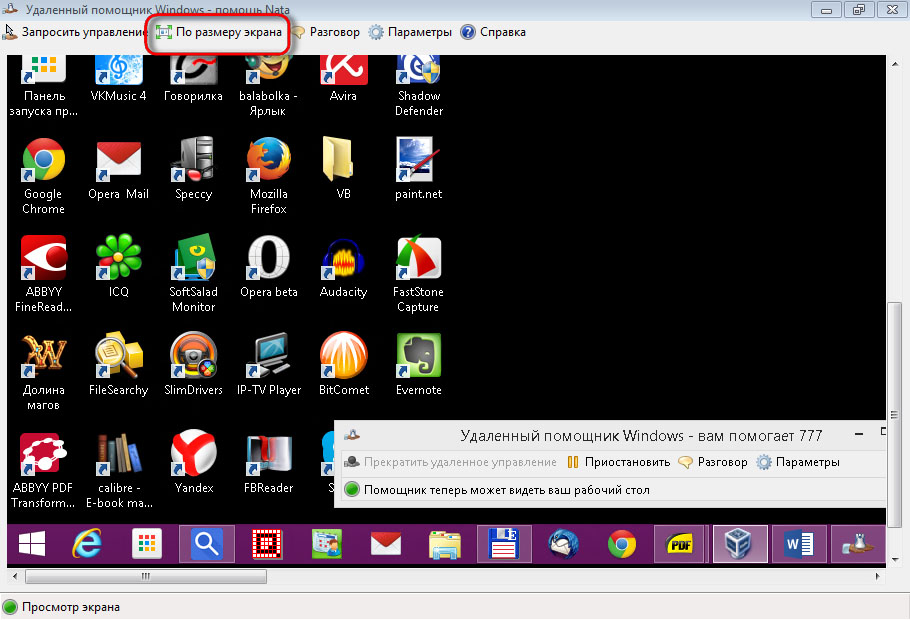Launch Opera beta shortcut
910x620 pixels.
click(x=269, y=267)
